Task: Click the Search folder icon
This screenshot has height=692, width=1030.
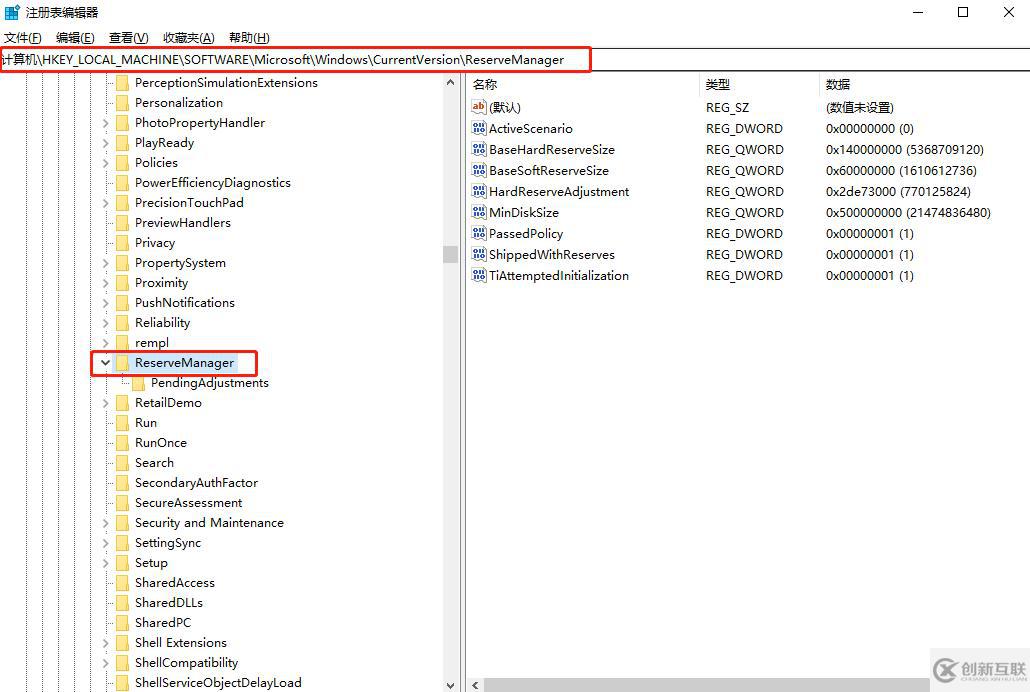Action: click(x=122, y=463)
